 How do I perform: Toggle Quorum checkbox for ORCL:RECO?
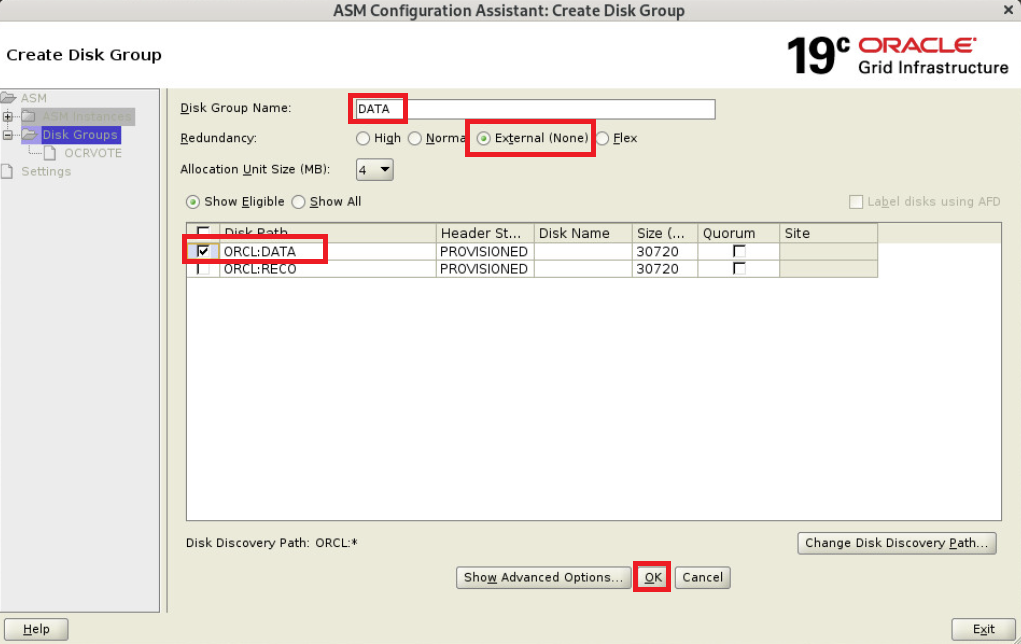pyautogui.click(x=739, y=269)
